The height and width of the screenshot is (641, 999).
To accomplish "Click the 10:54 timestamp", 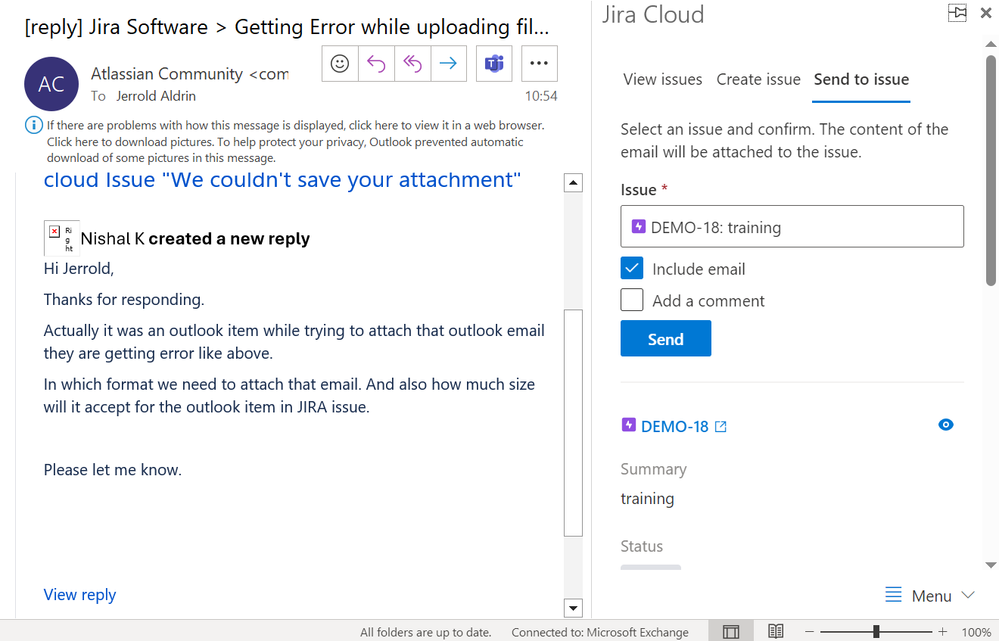I will [541, 96].
